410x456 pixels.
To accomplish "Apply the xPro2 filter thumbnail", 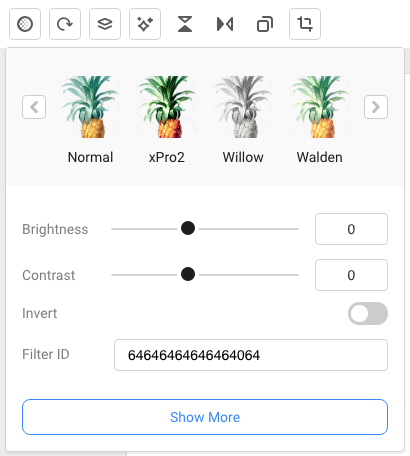I will tap(167, 107).
